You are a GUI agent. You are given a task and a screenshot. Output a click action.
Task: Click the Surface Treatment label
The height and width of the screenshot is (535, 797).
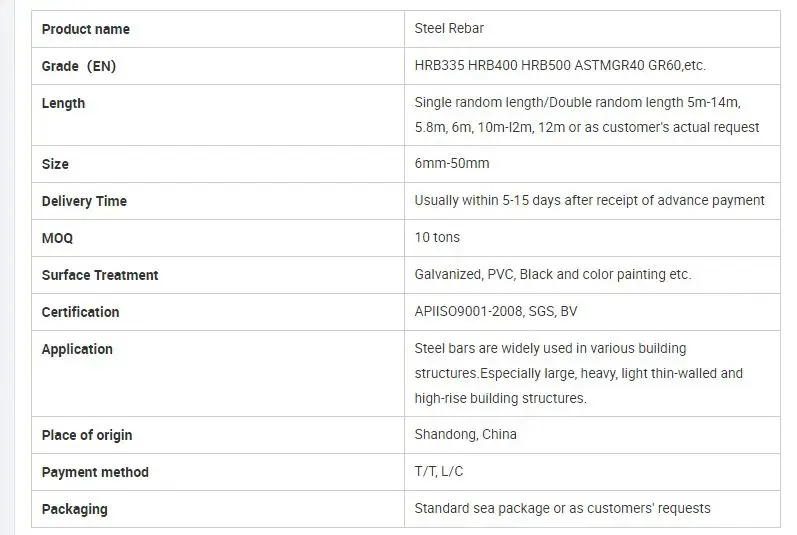pos(100,275)
